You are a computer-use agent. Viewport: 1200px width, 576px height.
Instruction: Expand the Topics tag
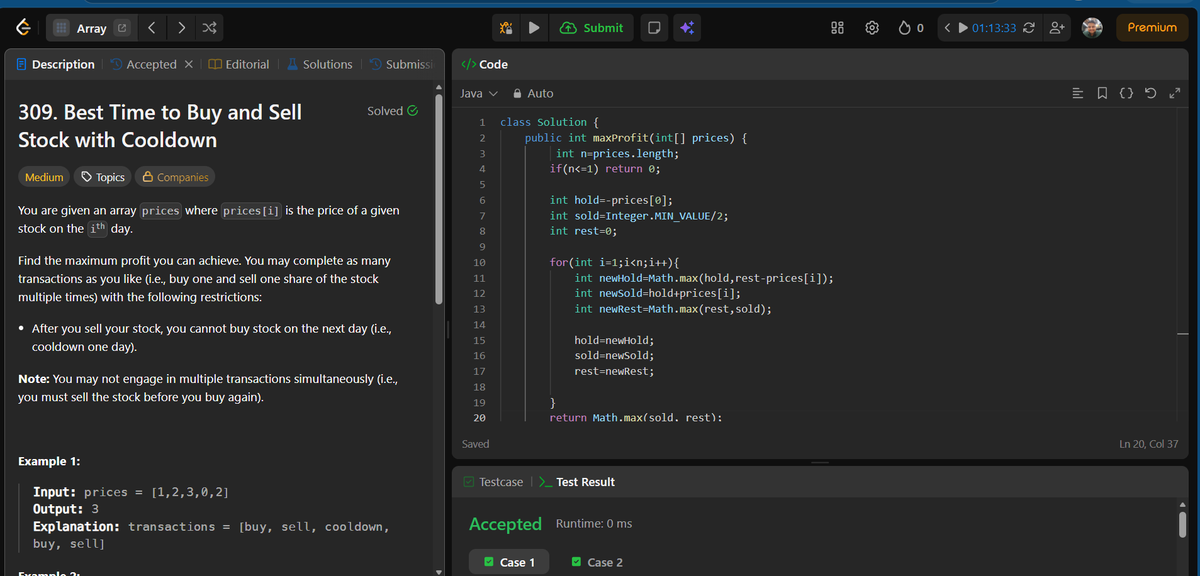pos(103,177)
